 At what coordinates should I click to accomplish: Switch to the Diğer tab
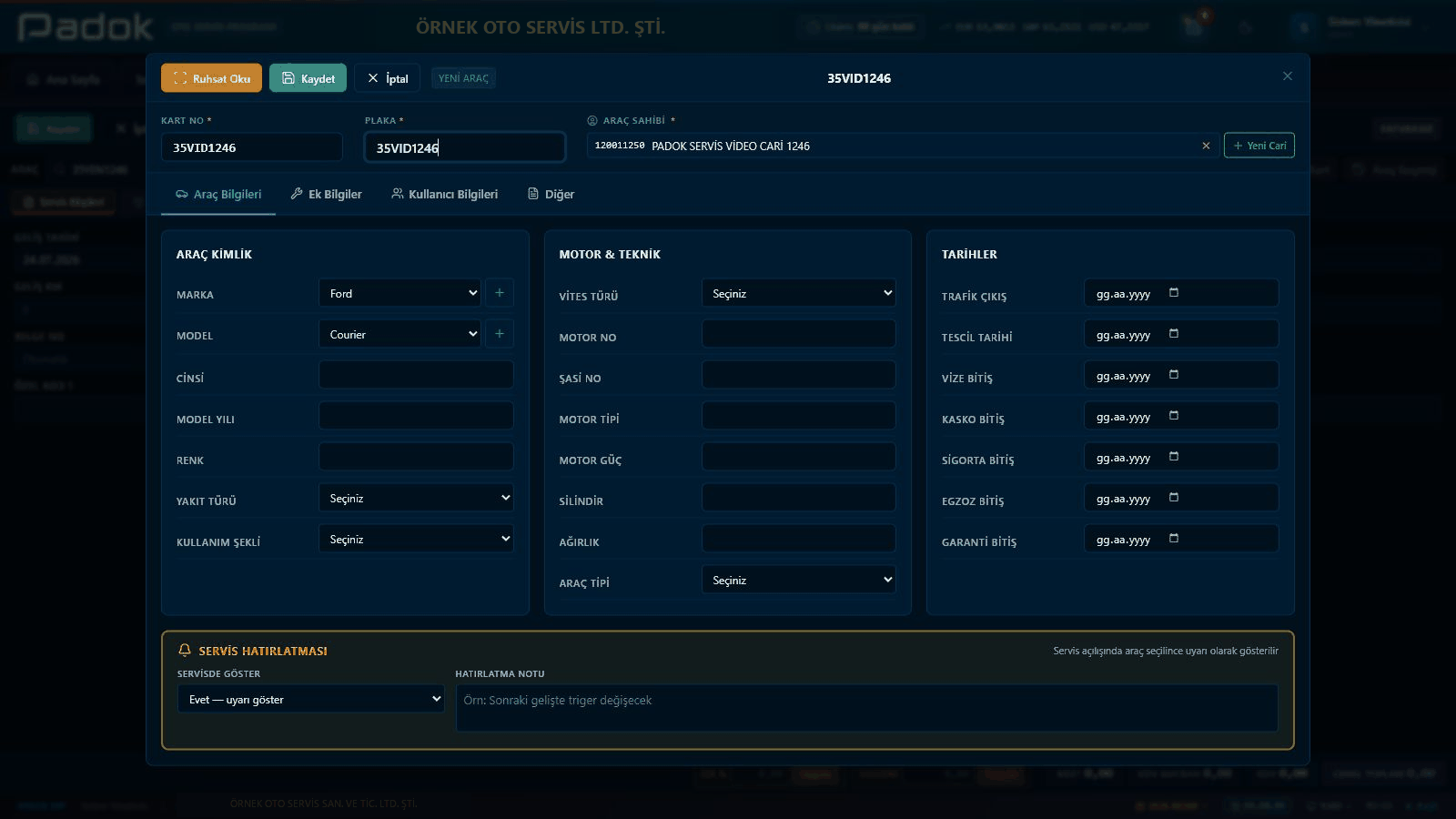[551, 194]
